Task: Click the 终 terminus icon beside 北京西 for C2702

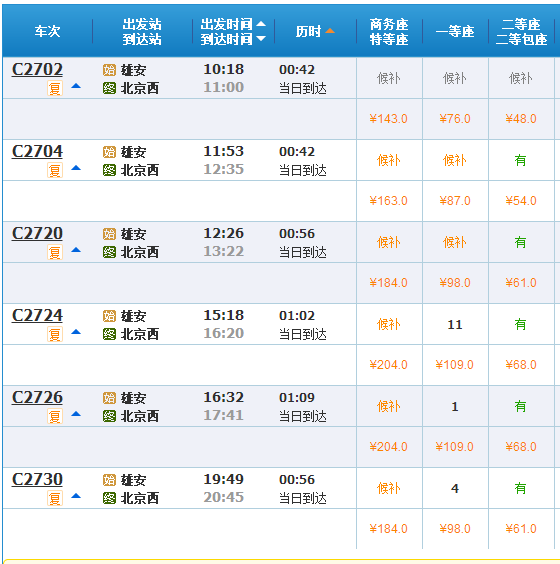Action: (x=109, y=88)
